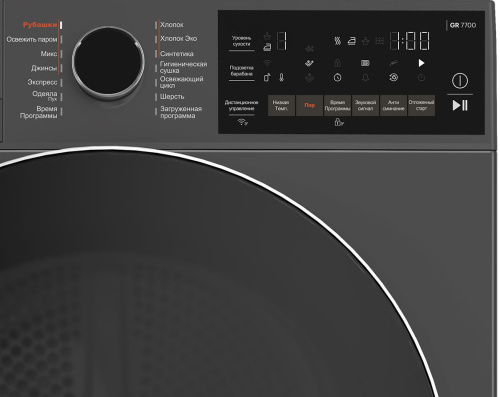This screenshot has height=397, width=500.
Task: Tap the anti-crease rotation icon
Action: [x=393, y=78]
